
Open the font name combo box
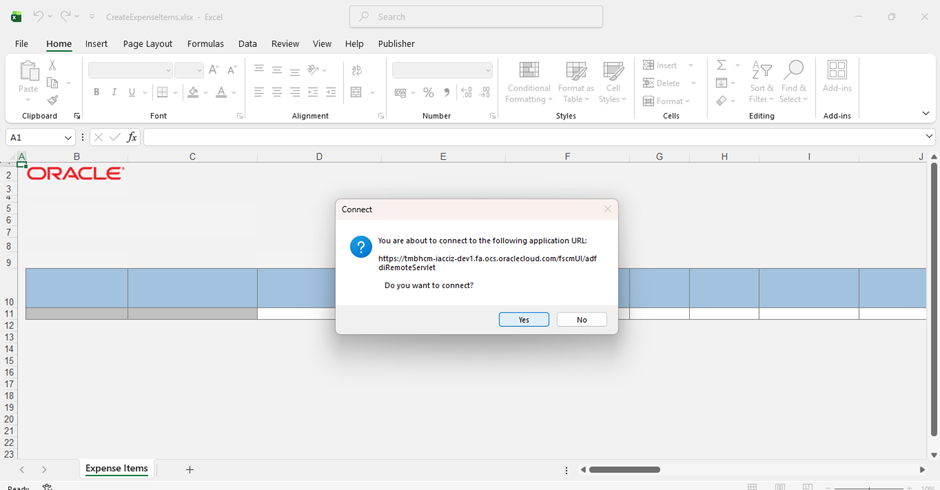[x=130, y=70]
